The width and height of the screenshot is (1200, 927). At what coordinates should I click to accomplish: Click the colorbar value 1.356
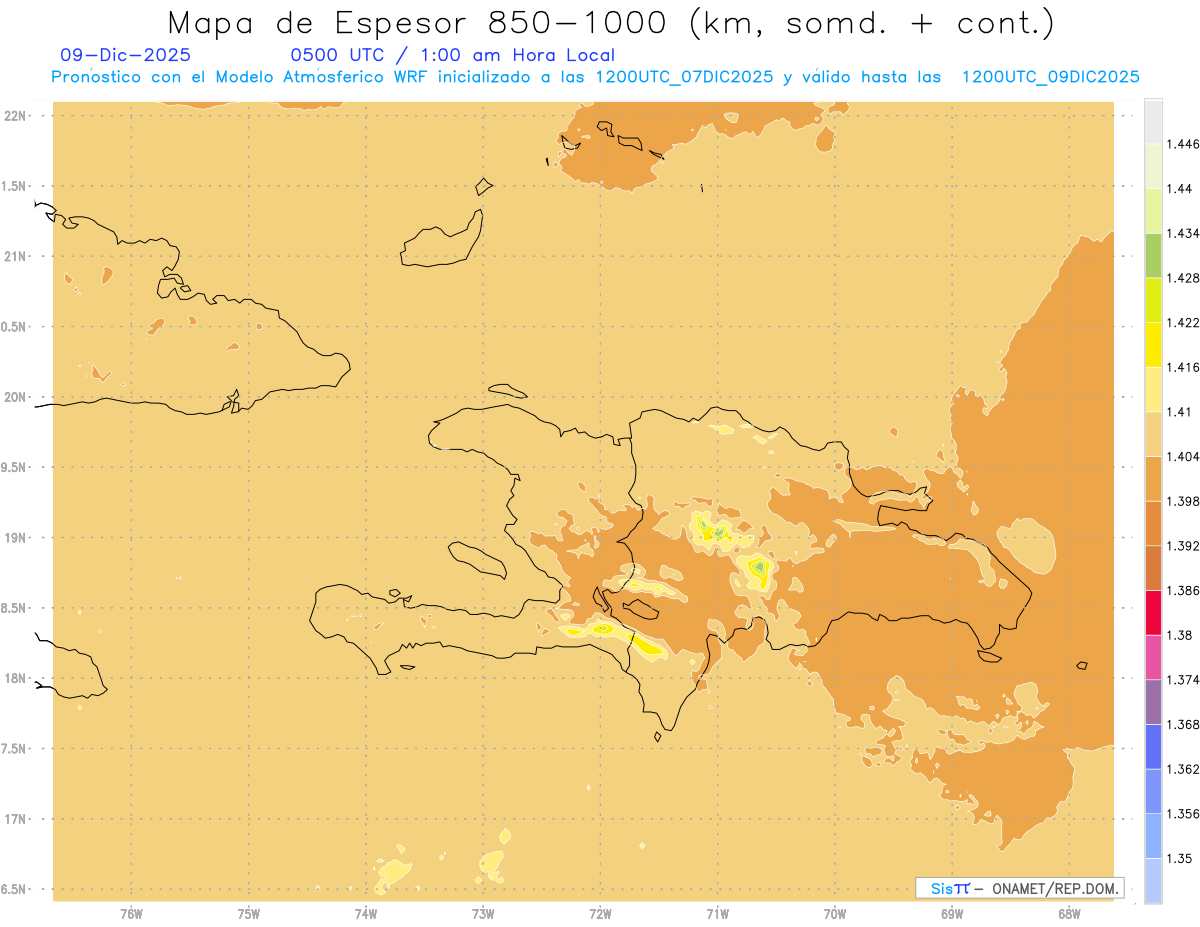pos(1183,814)
